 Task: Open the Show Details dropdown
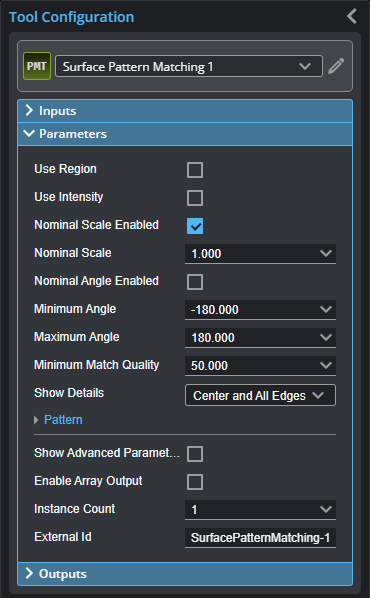(260, 395)
